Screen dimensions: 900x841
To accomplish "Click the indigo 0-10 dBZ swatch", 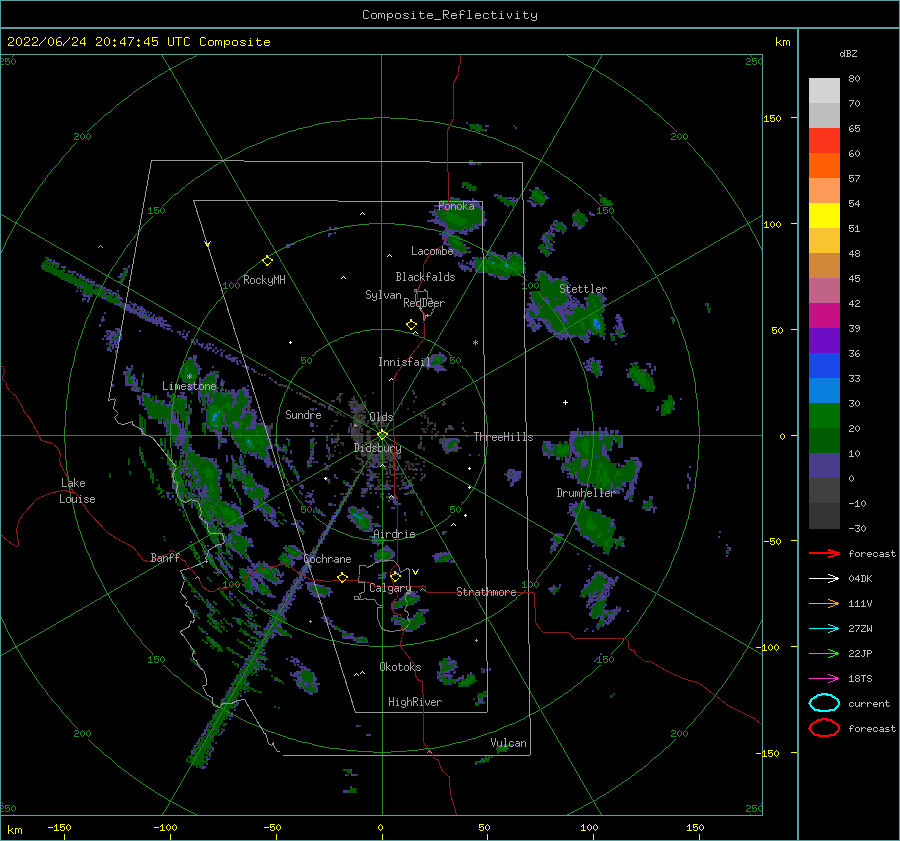I will click(x=824, y=466).
